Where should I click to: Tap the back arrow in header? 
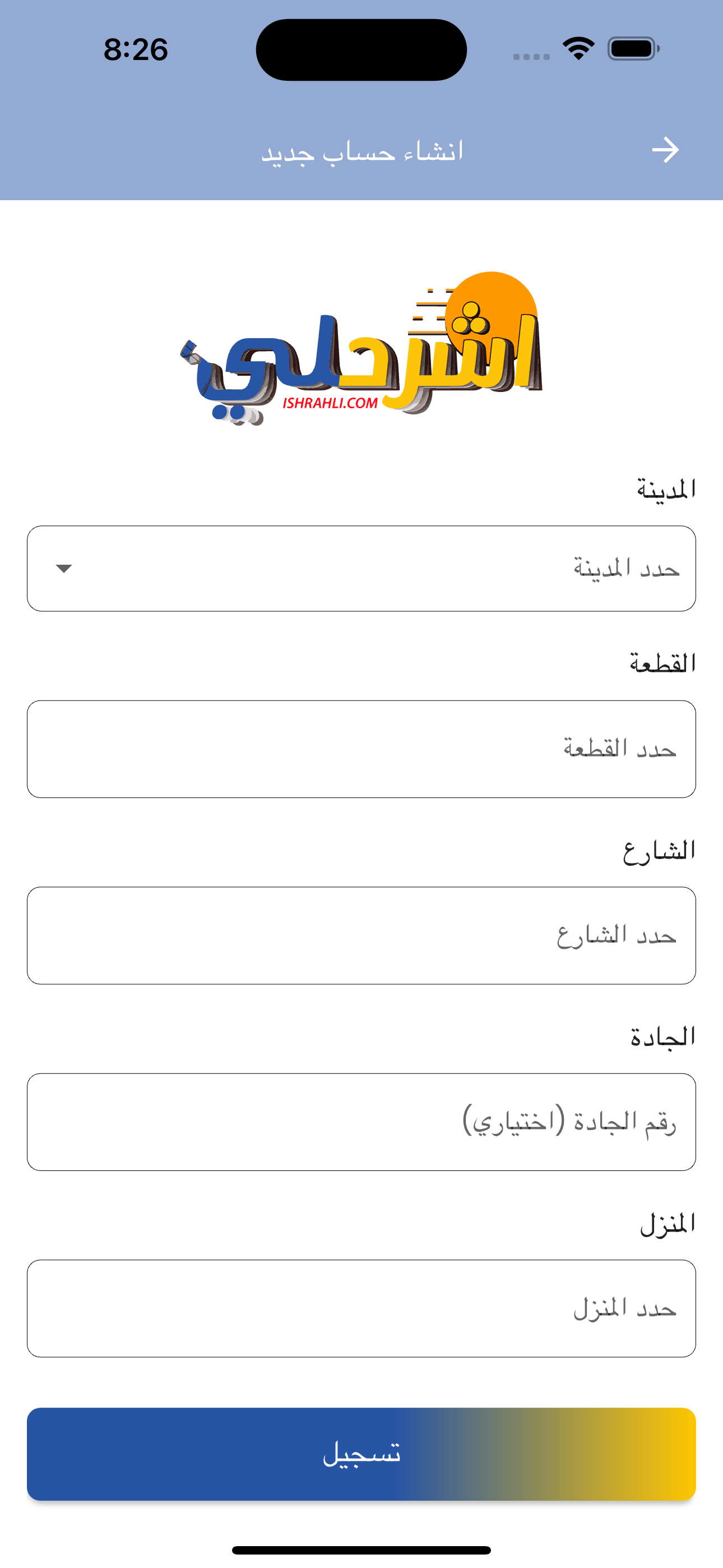pyautogui.click(x=665, y=150)
